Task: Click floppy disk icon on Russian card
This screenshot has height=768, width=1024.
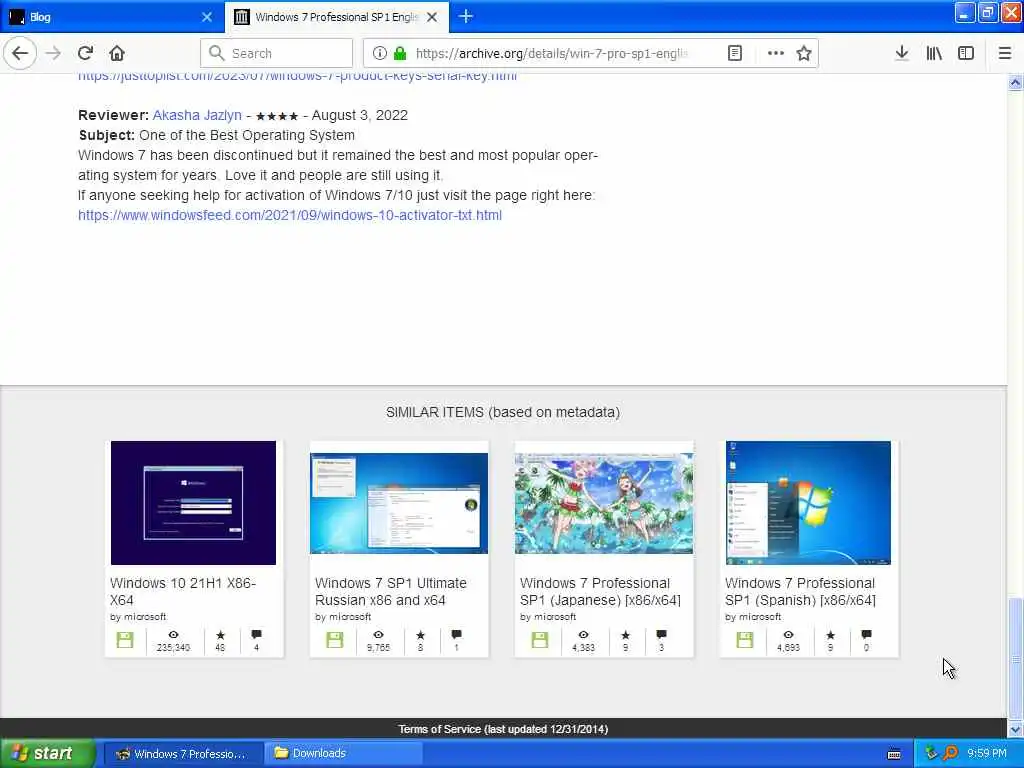Action: (334, 640)
